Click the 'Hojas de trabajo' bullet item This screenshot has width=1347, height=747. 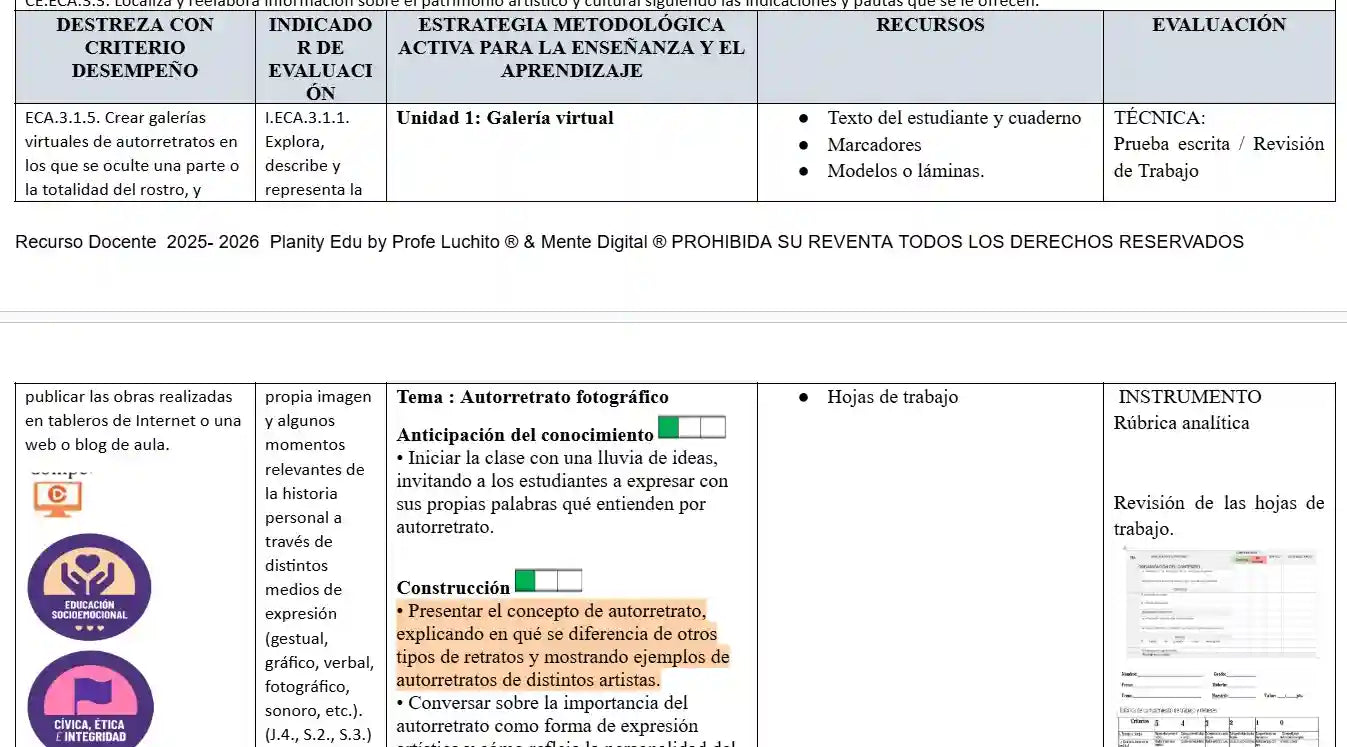click(x=892, y=397)
